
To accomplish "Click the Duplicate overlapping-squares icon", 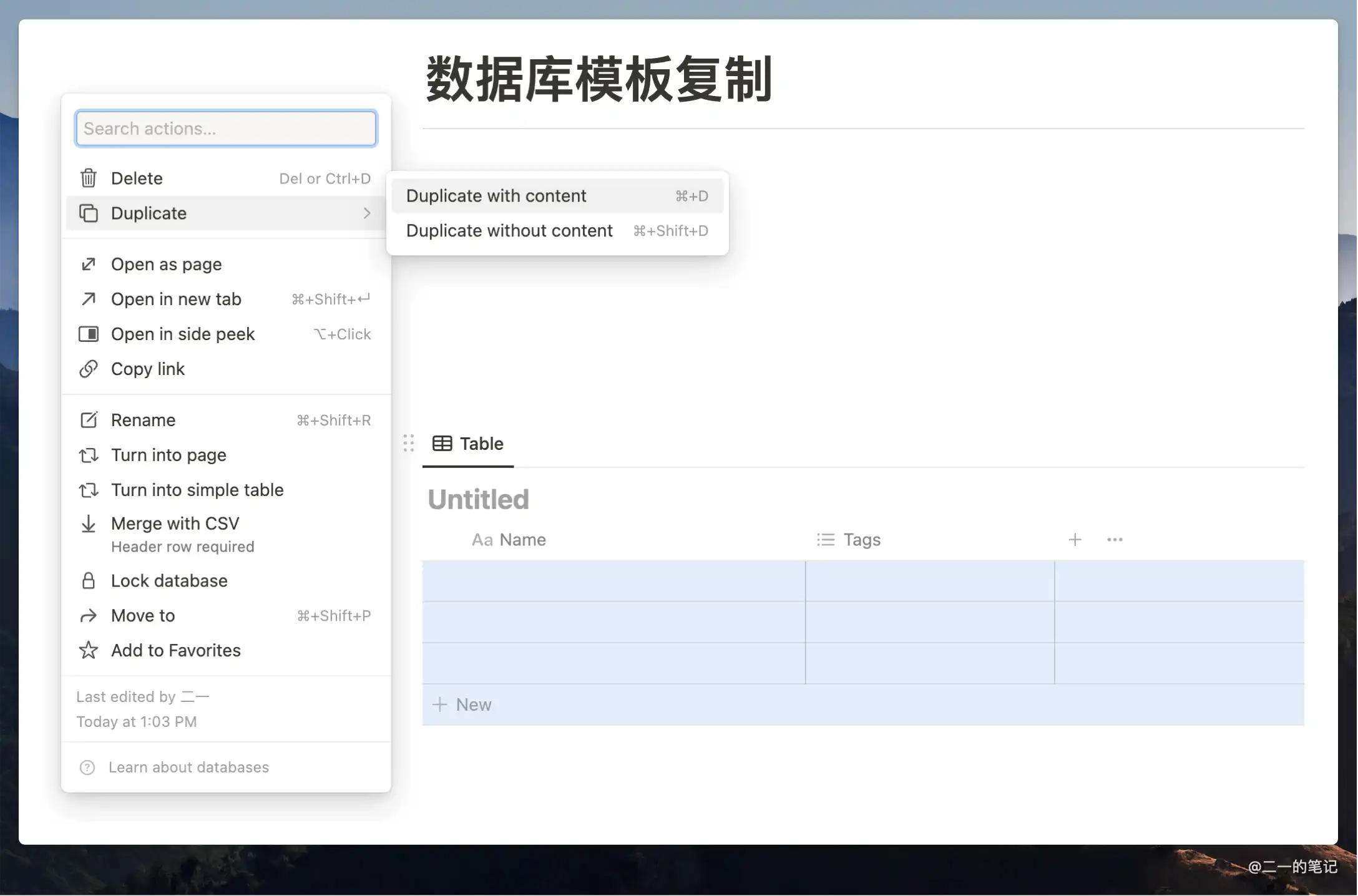I will point(89,213).
